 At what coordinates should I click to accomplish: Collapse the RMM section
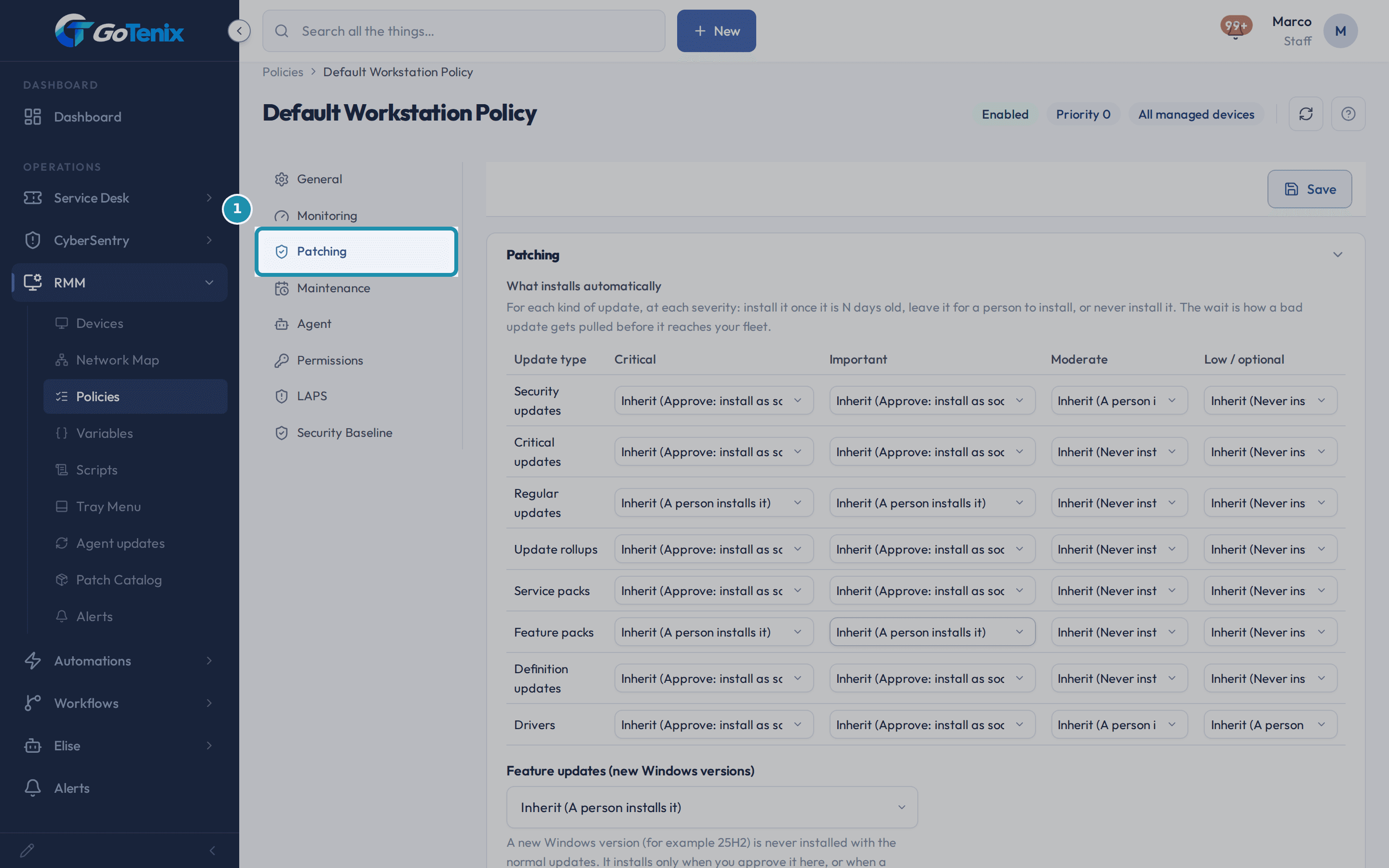pyautogui.click(x=120, y=283)
